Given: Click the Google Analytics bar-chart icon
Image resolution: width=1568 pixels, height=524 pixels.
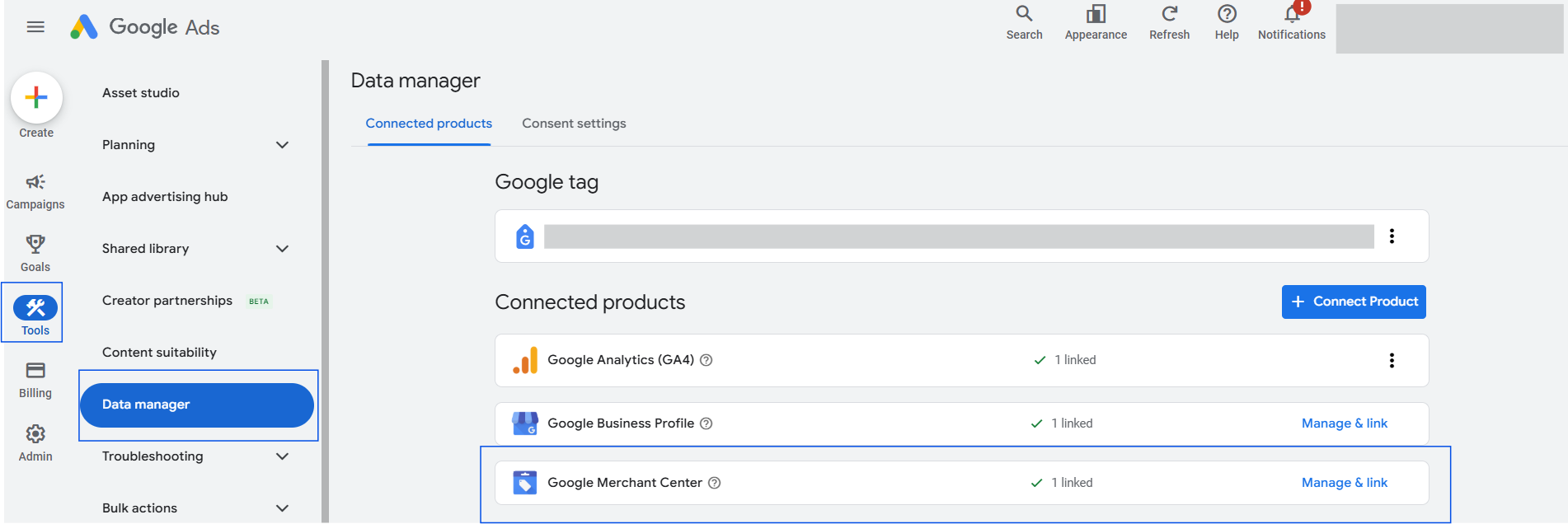Looking at the screenshot, I should pos(525,361).
